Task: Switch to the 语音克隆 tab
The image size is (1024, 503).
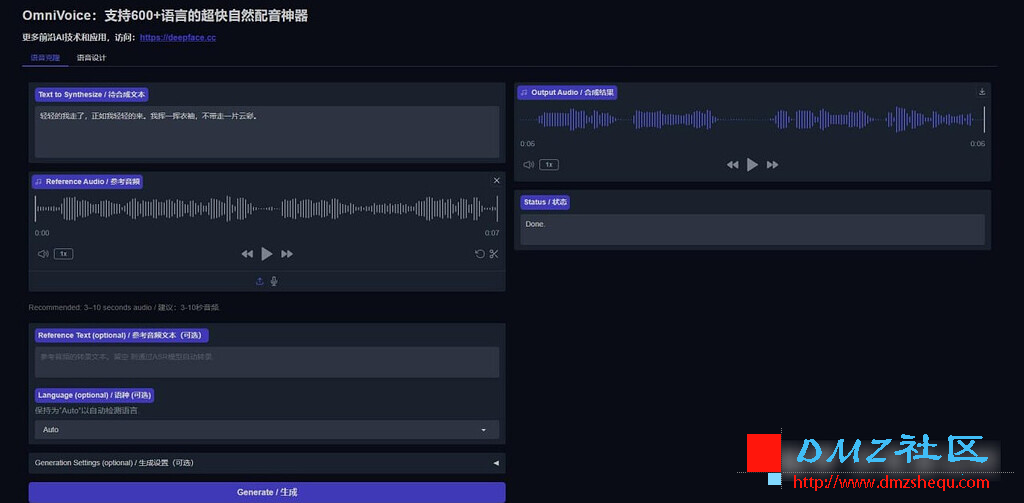Action: click(45, 57)
